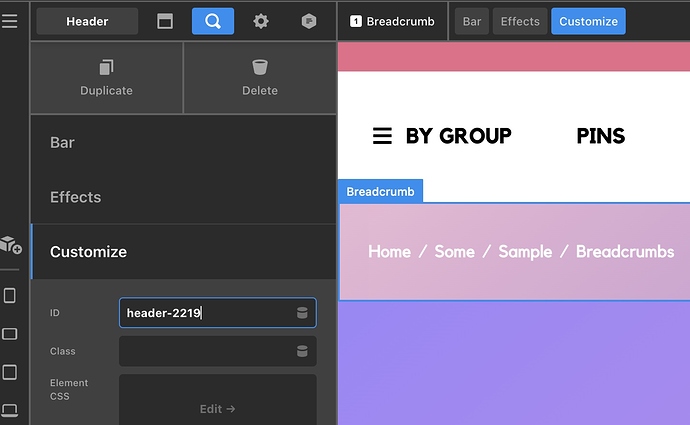Open the layout panel icon
The height and width of the screenshot is (425, 690).
pos(165,21)
